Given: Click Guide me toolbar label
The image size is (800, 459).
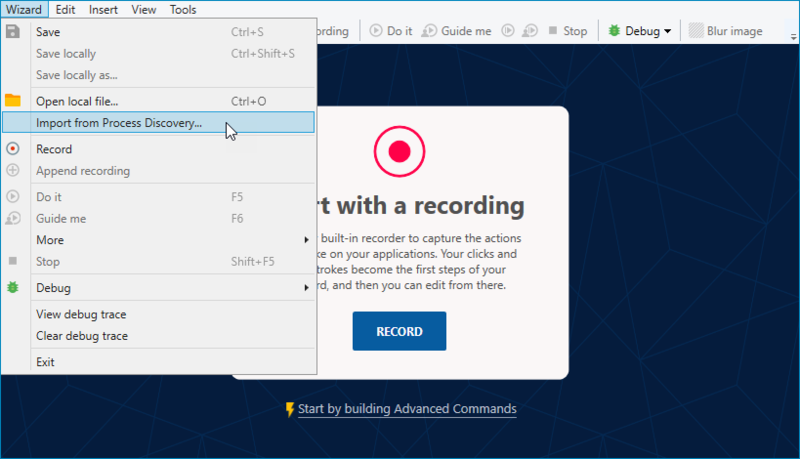Looking at the screenshot, I should tap(466, 31).
